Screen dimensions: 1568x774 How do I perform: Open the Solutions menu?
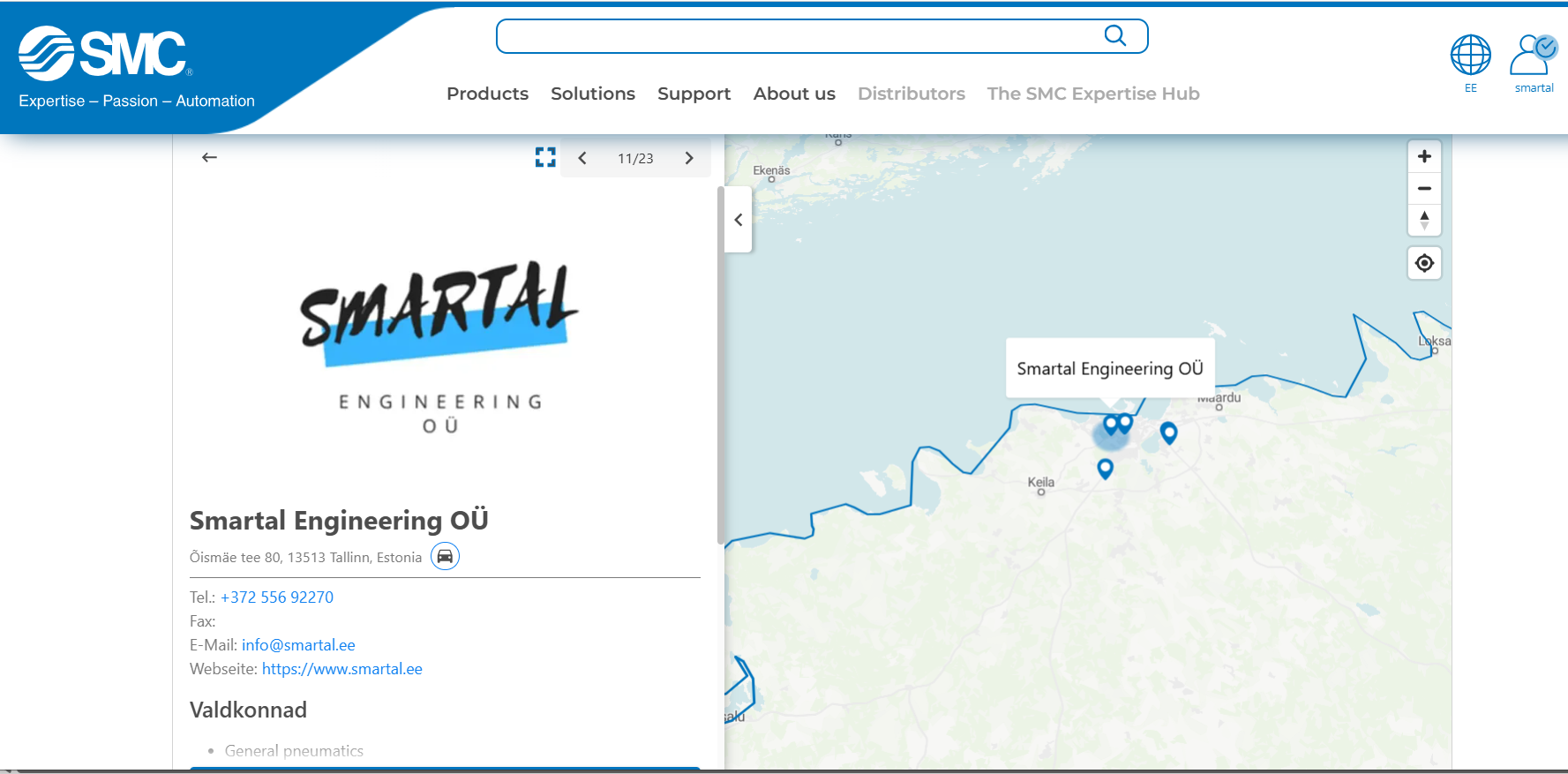tap(592, 94)
